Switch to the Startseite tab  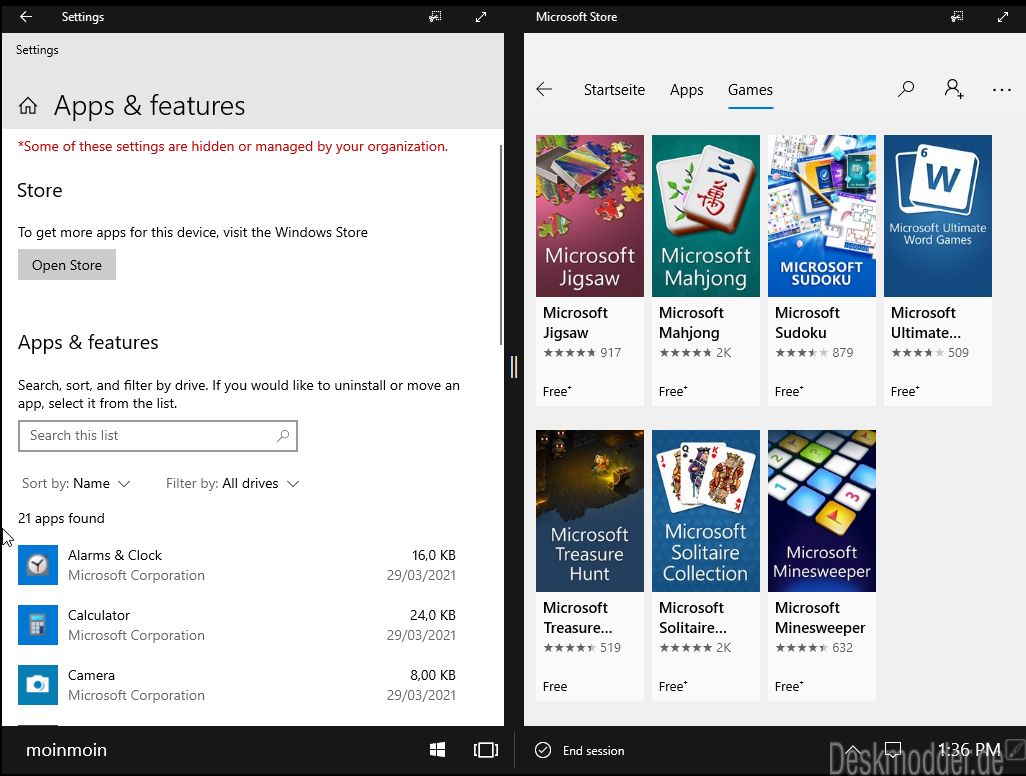click(614, 90)
